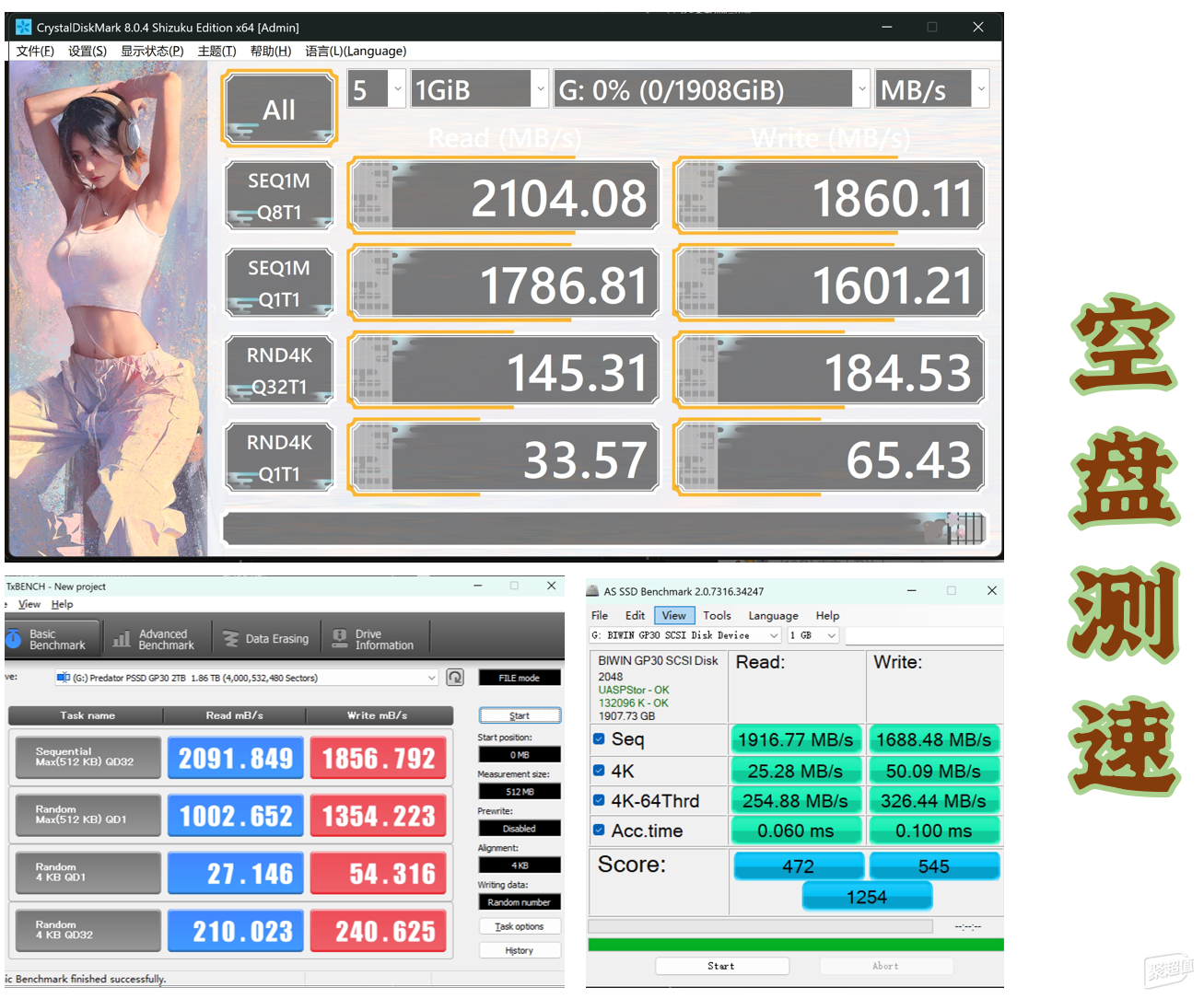Open the Help menu in AS SSD Benchmark
The height and width of the screenshot is (999, 1204).
click(x=827, y=615)
